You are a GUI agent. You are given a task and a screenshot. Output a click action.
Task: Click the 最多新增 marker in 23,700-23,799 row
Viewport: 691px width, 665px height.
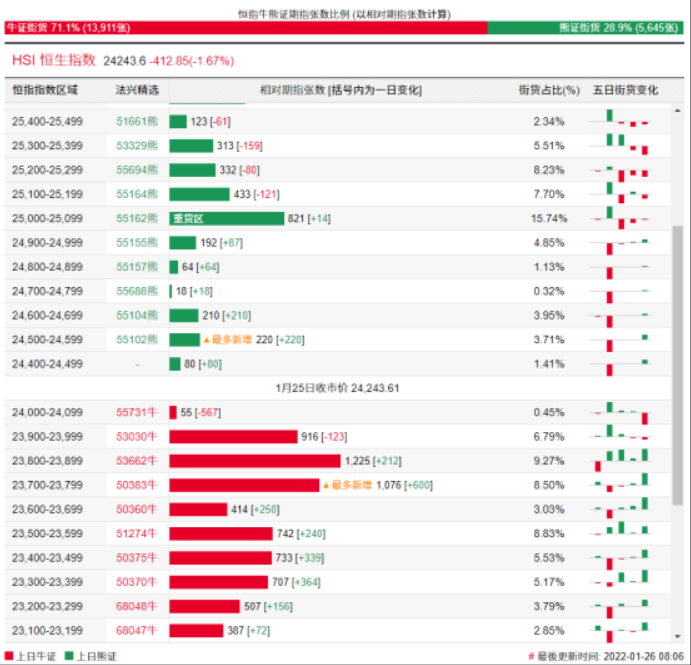tap(347, 485)
